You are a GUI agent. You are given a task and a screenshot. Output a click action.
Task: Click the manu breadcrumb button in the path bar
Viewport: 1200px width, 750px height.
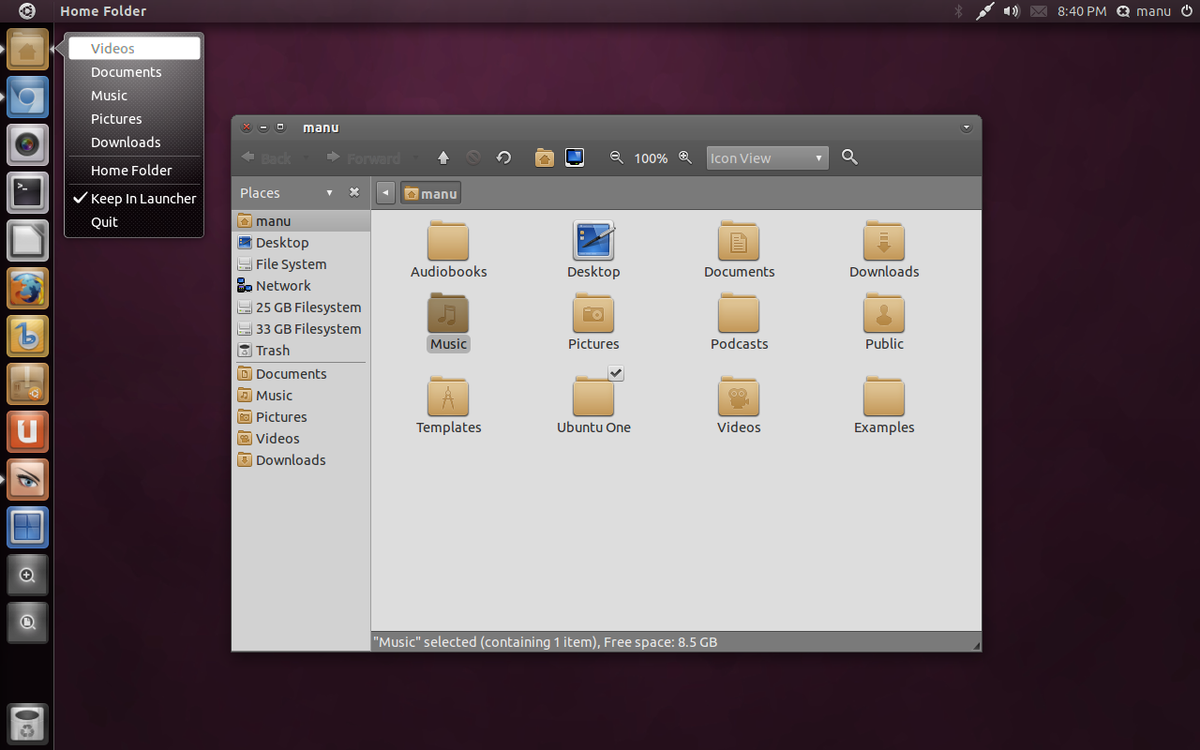(430, 192)
